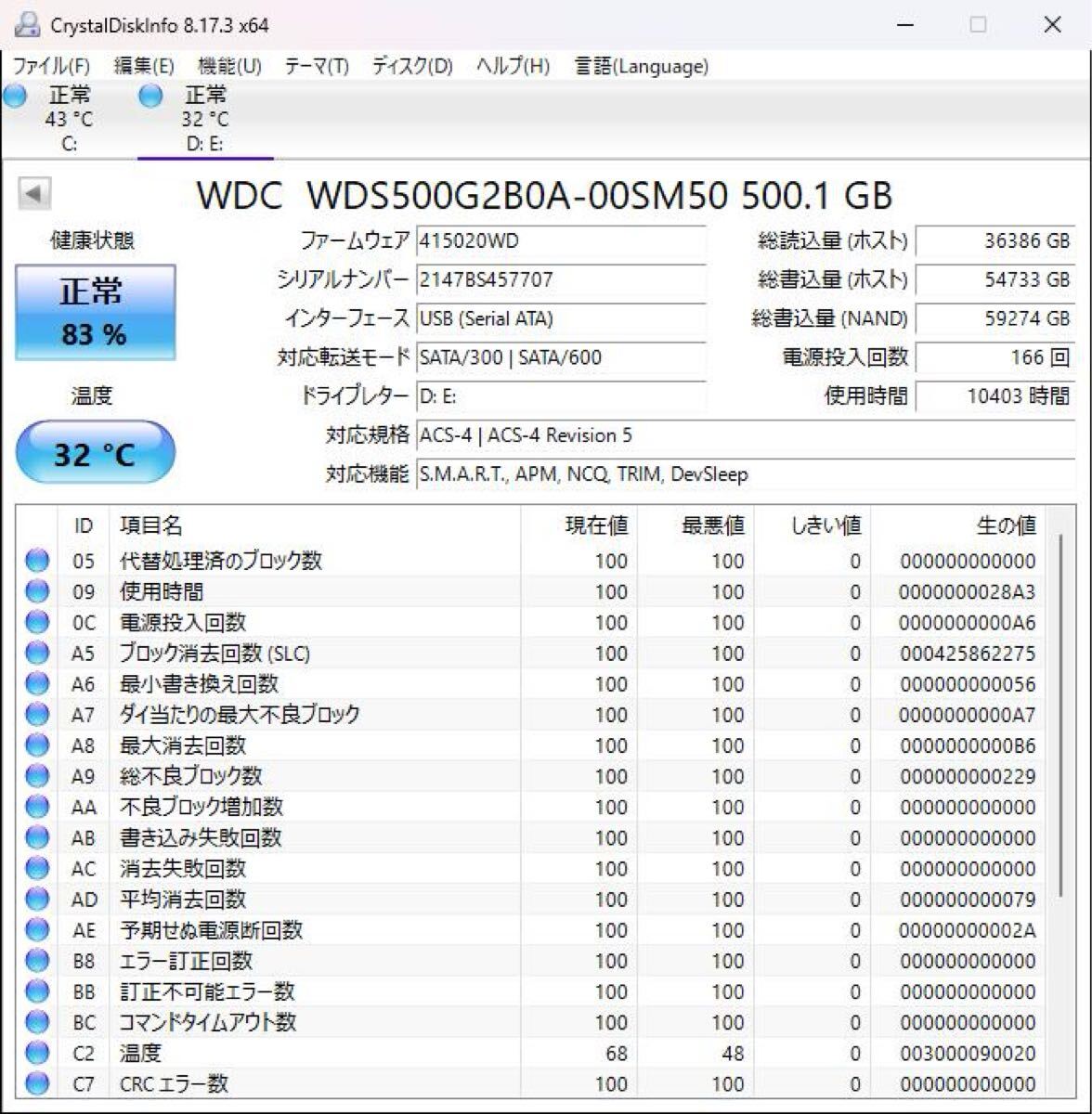Click the previous disk arrow button
Image resolution: width=1092 pixels, height=1114 pixels.
click(34, 194)
